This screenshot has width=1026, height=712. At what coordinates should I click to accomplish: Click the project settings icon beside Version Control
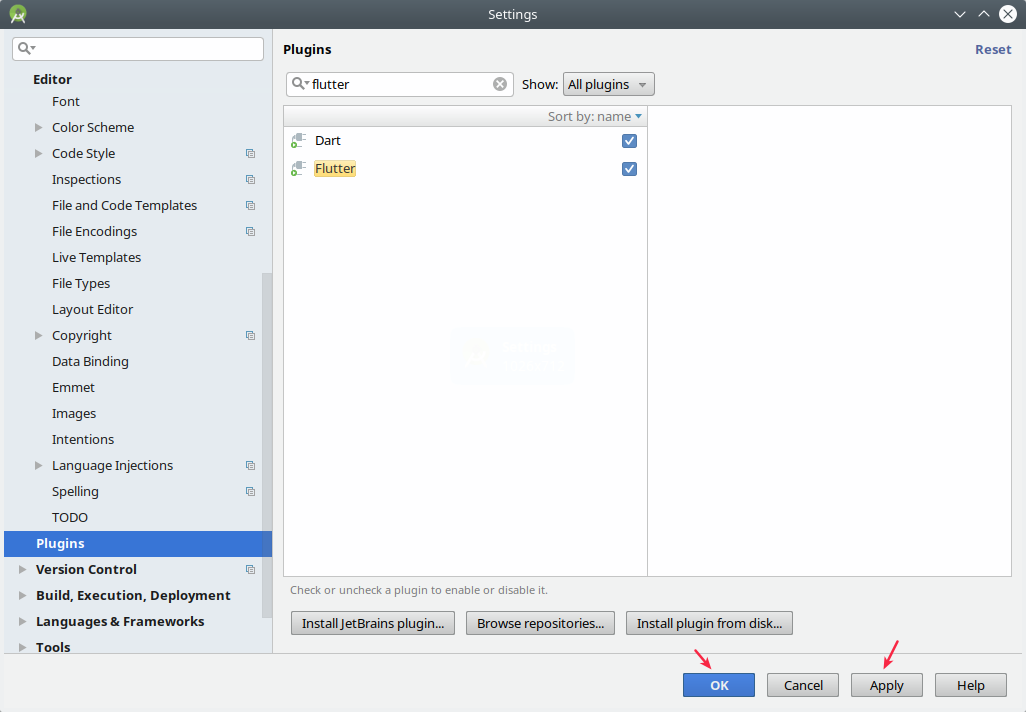(249, 569)
